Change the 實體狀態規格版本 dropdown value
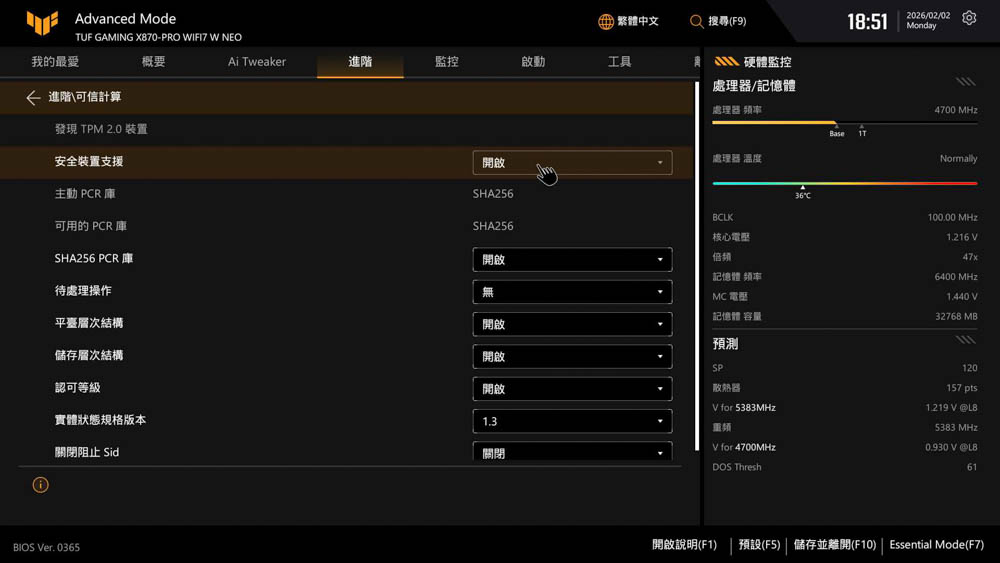Image resolution: width=1000 pixels, height=563 pixels. [572, 421]
